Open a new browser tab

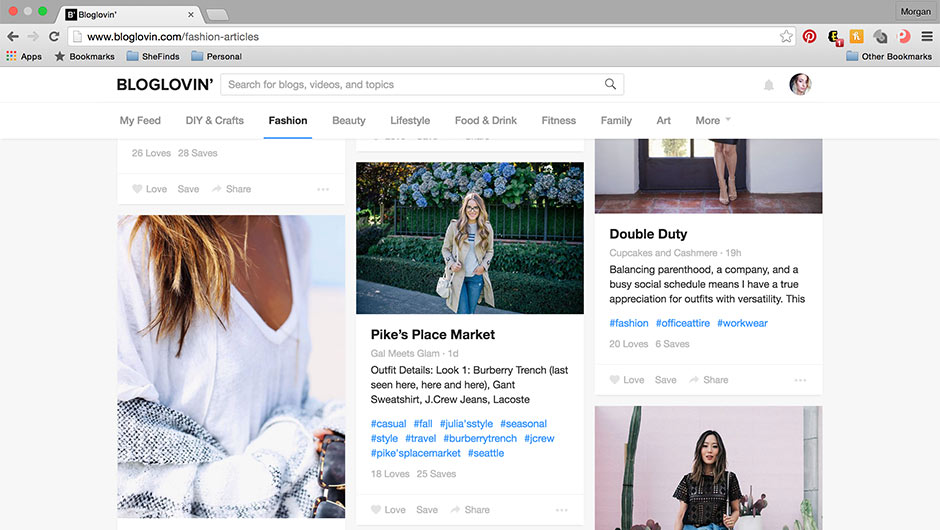coord(217,14)
